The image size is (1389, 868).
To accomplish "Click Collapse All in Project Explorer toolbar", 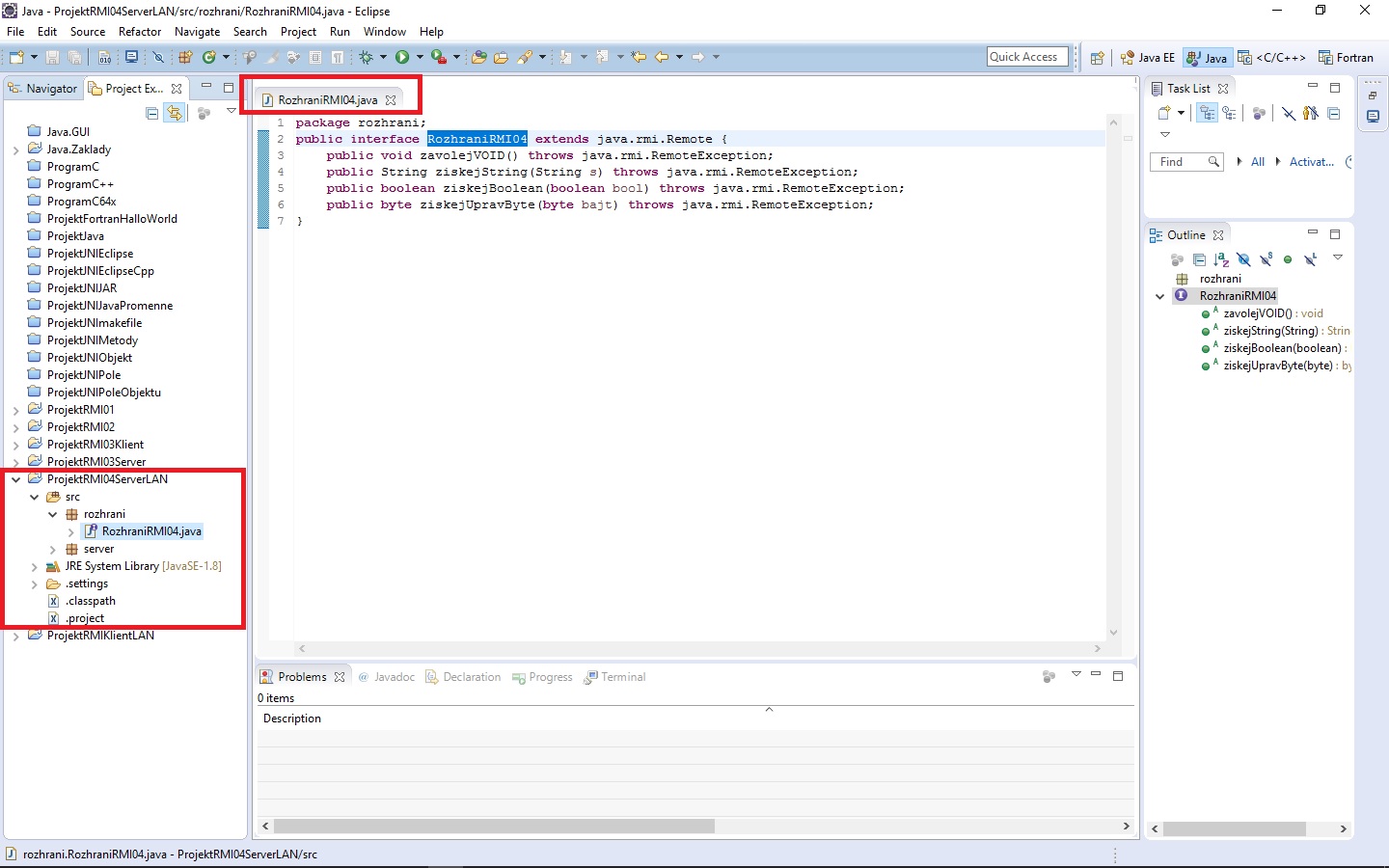I will click(x=152, y=113).
